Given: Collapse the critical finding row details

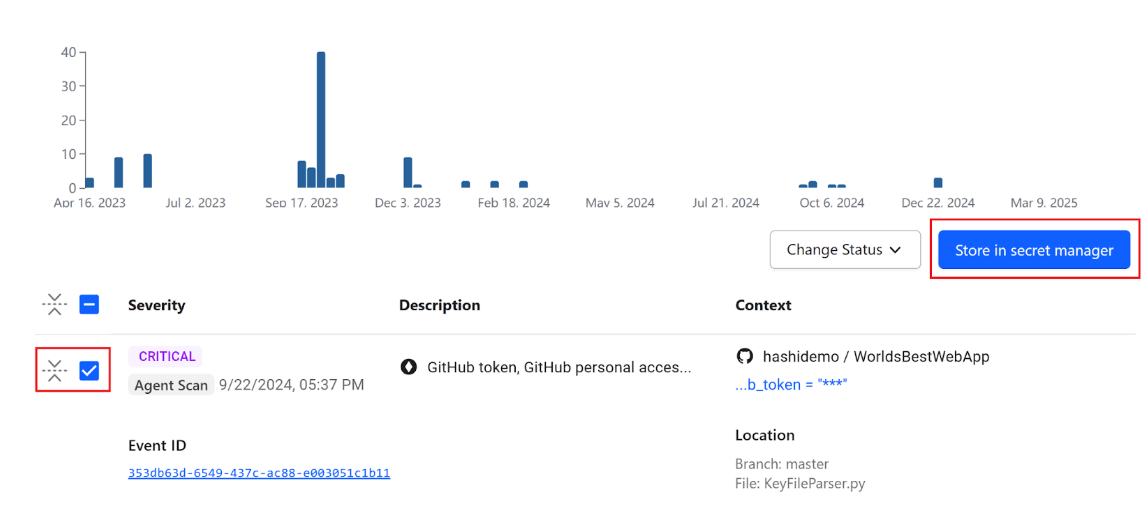Looking at the screenshot, I should 55,371.
